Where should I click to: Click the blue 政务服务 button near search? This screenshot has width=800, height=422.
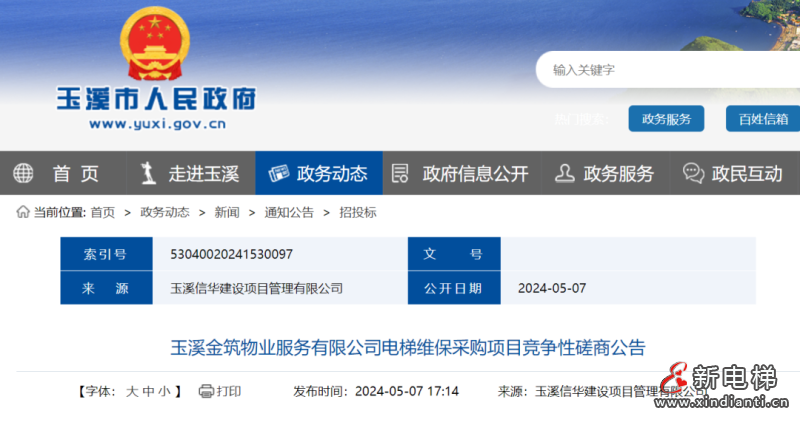(x=666, y=118)
